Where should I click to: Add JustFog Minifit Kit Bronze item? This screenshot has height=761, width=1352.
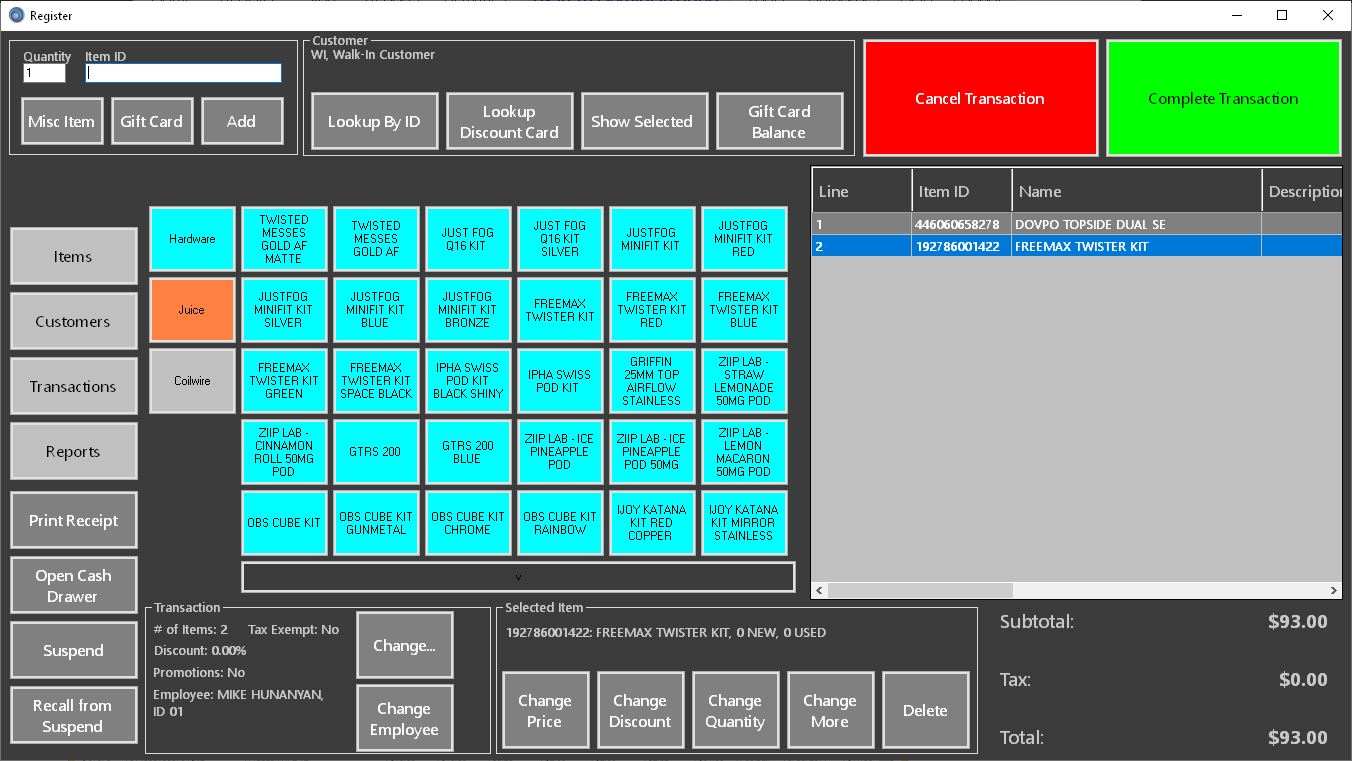tap(468, 310)
